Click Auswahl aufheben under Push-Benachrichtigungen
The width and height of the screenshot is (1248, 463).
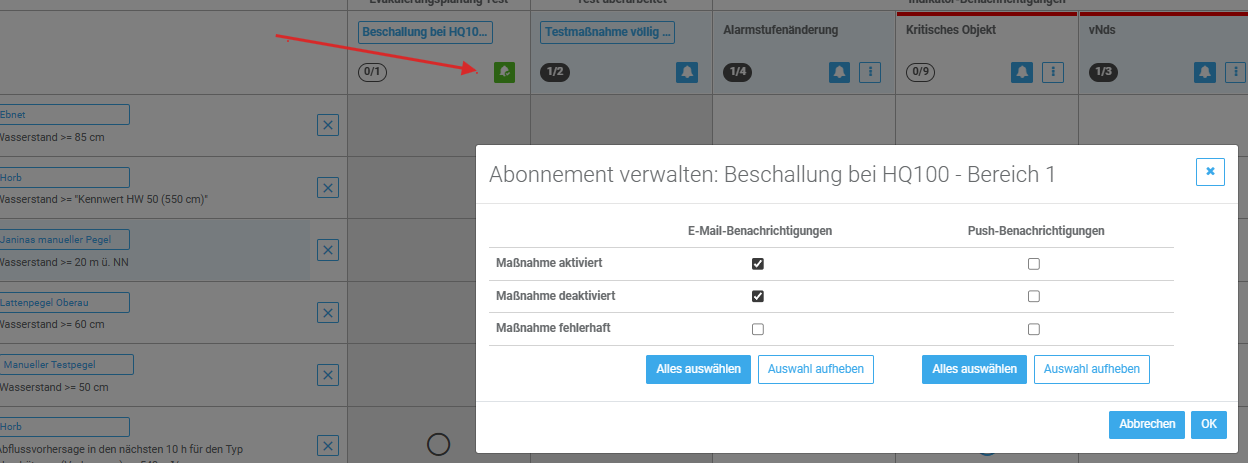click(x=1091, y=369)
